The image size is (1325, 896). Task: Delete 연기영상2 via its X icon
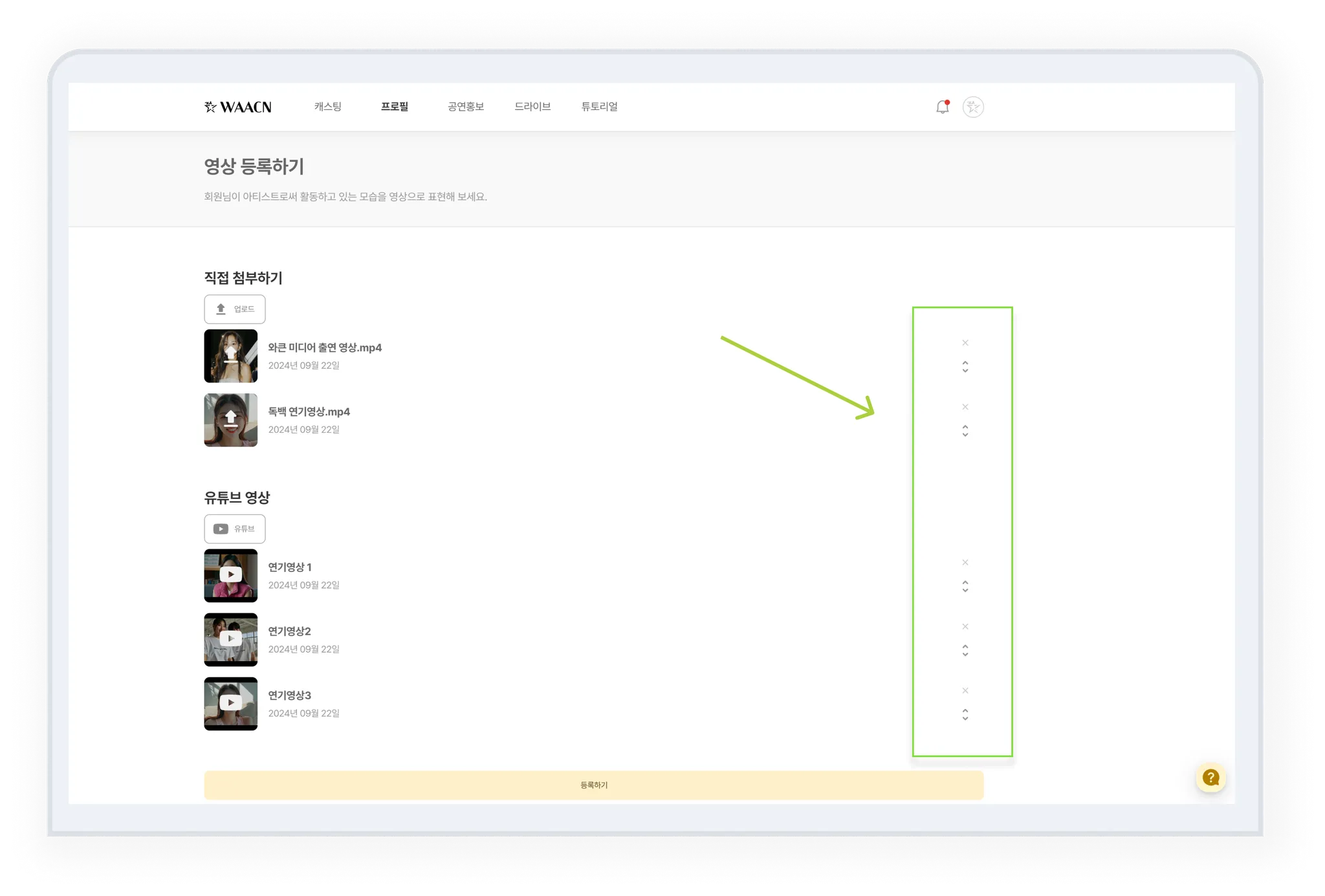[965, 626]
